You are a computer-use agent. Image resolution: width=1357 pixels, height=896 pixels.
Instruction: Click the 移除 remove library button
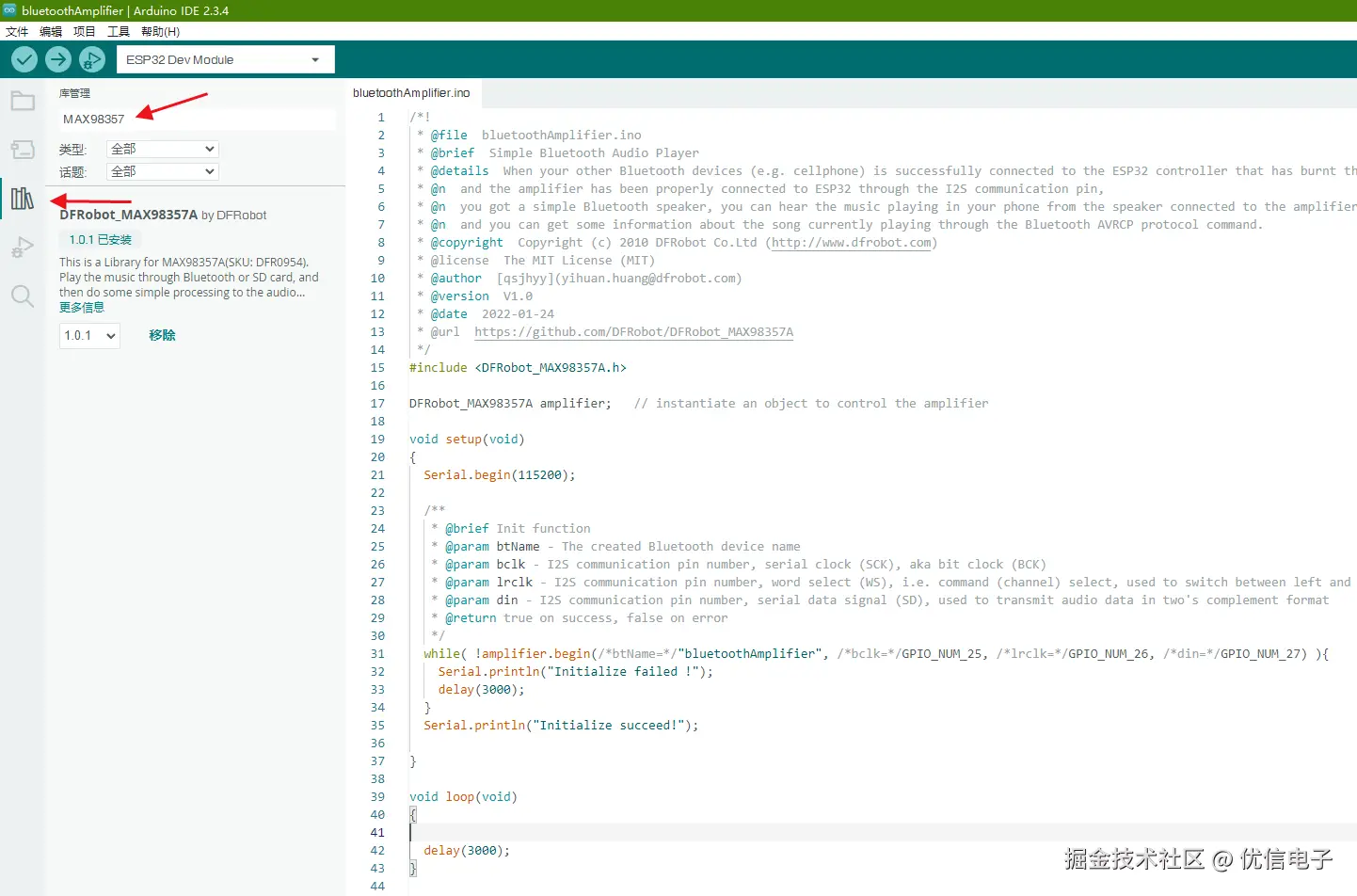click(x=162, y=335)
